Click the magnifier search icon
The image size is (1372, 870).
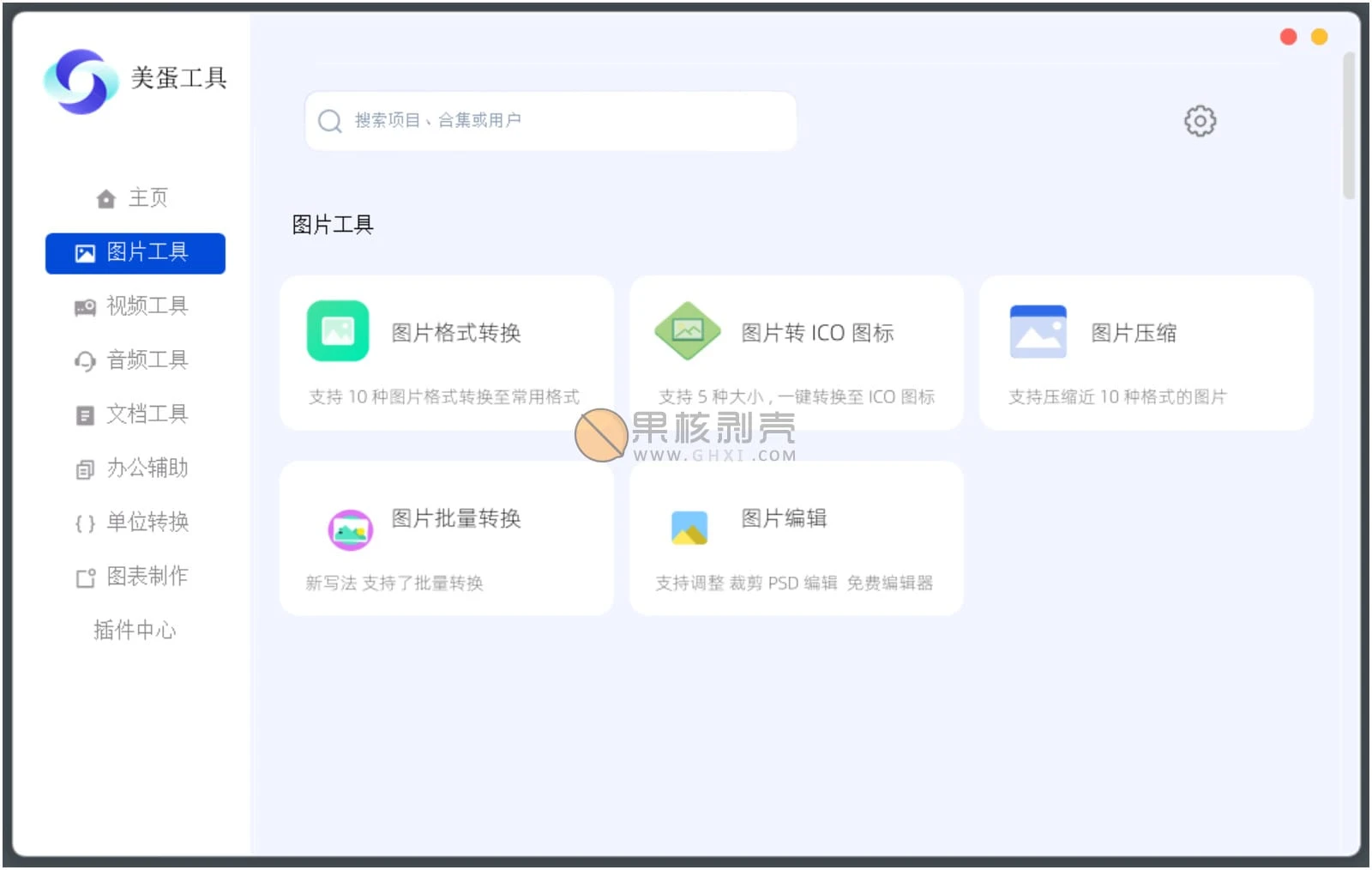330,121
